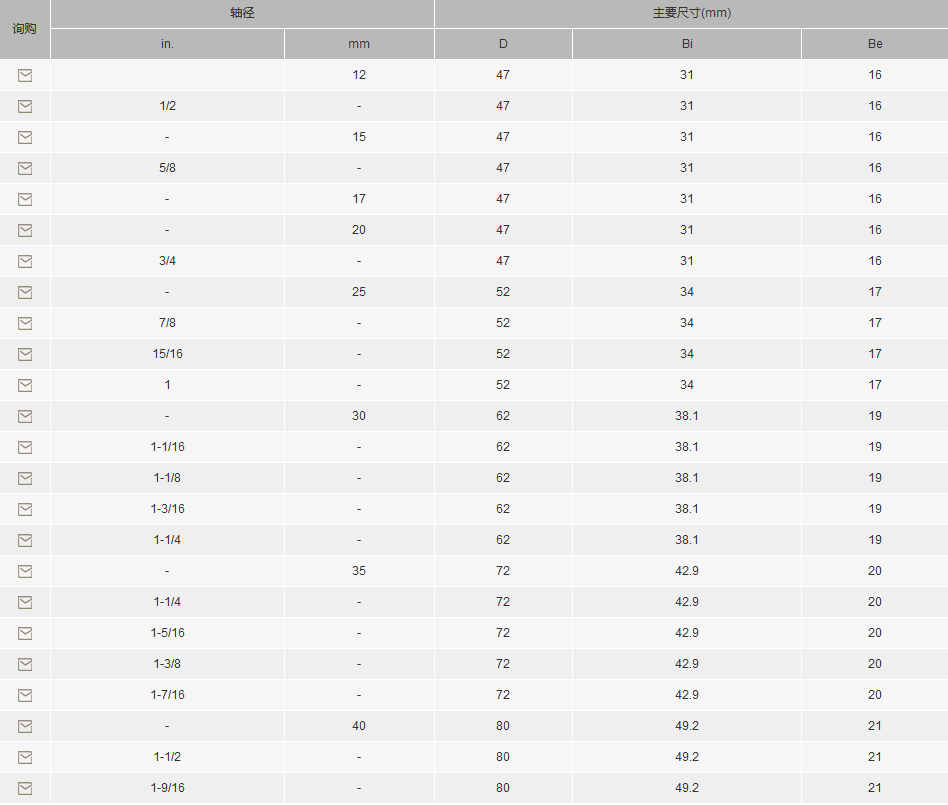Click envelope icon for 5/8 inch row

[x=25, y=168]
